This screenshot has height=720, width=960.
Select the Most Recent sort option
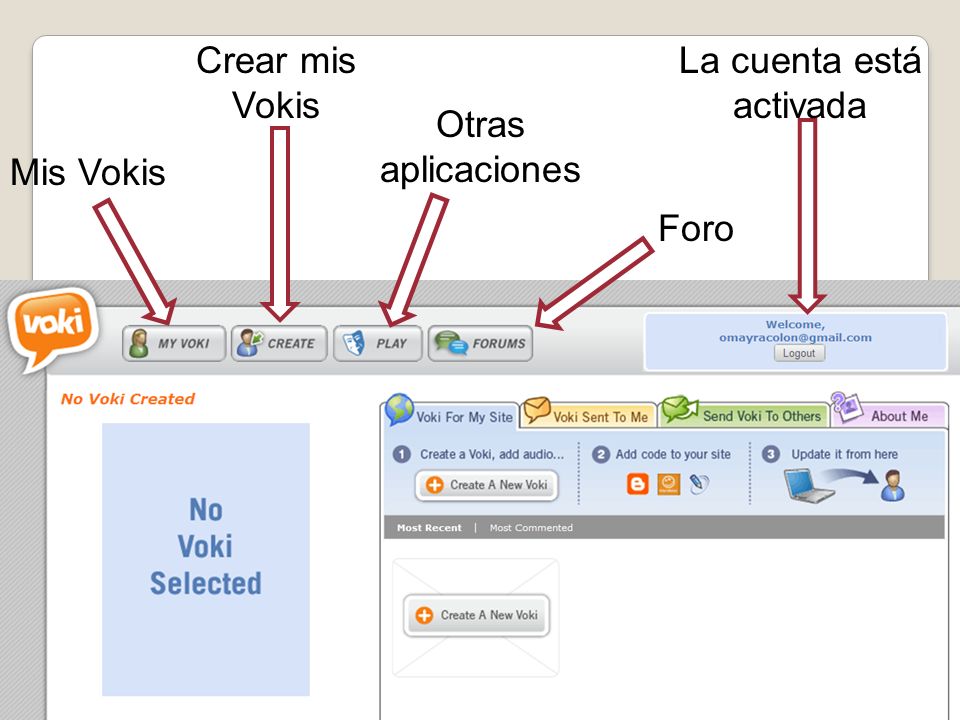click(429, 528)
